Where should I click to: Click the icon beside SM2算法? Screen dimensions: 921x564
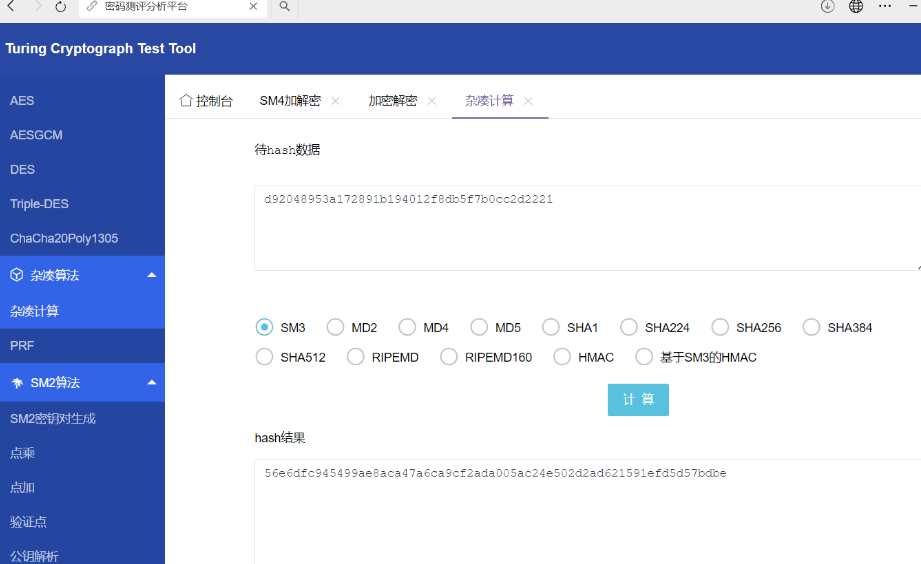coord(17,383)
